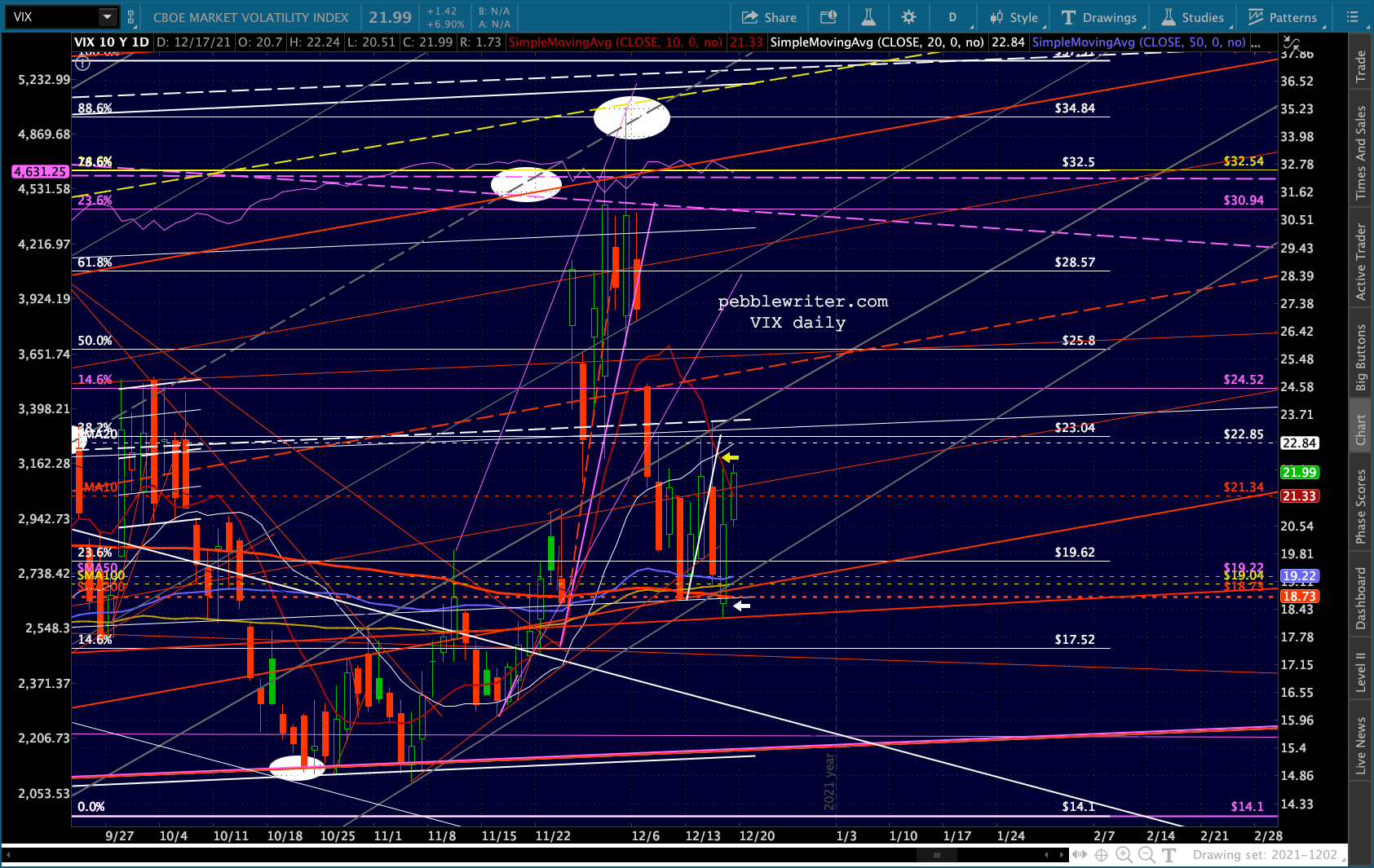Open the Drawings menu
Screen dimensions: 1374x868
point(1098,17)
